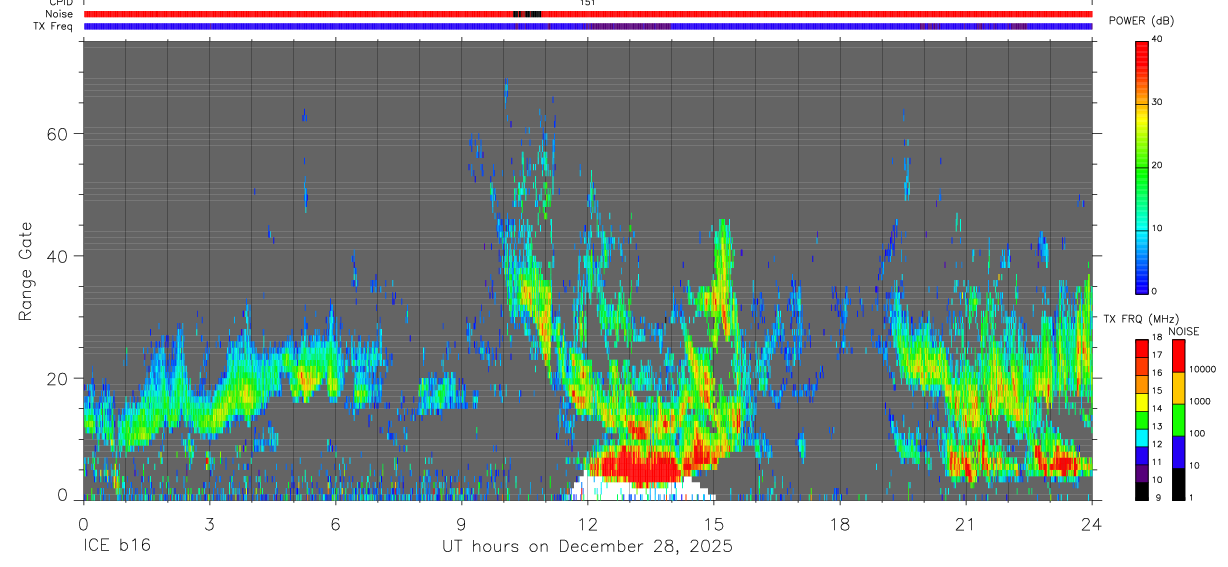Click the blue TX Freq strip above the plot
Image resolution: width=1228 pixels, height=567 pixels.
[x=588, y=26]
